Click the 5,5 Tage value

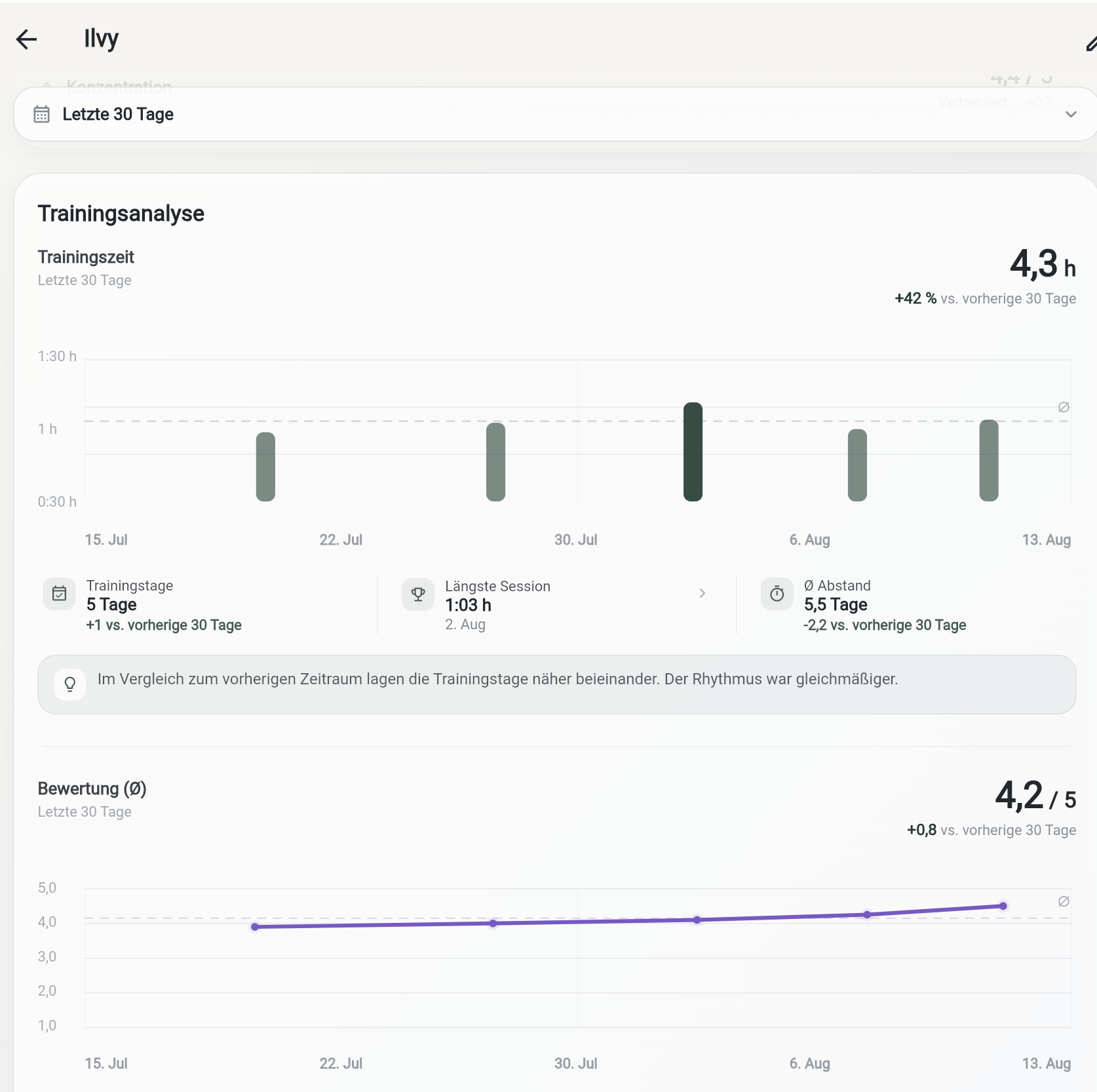pyautogui.click(x=836, y=604)
